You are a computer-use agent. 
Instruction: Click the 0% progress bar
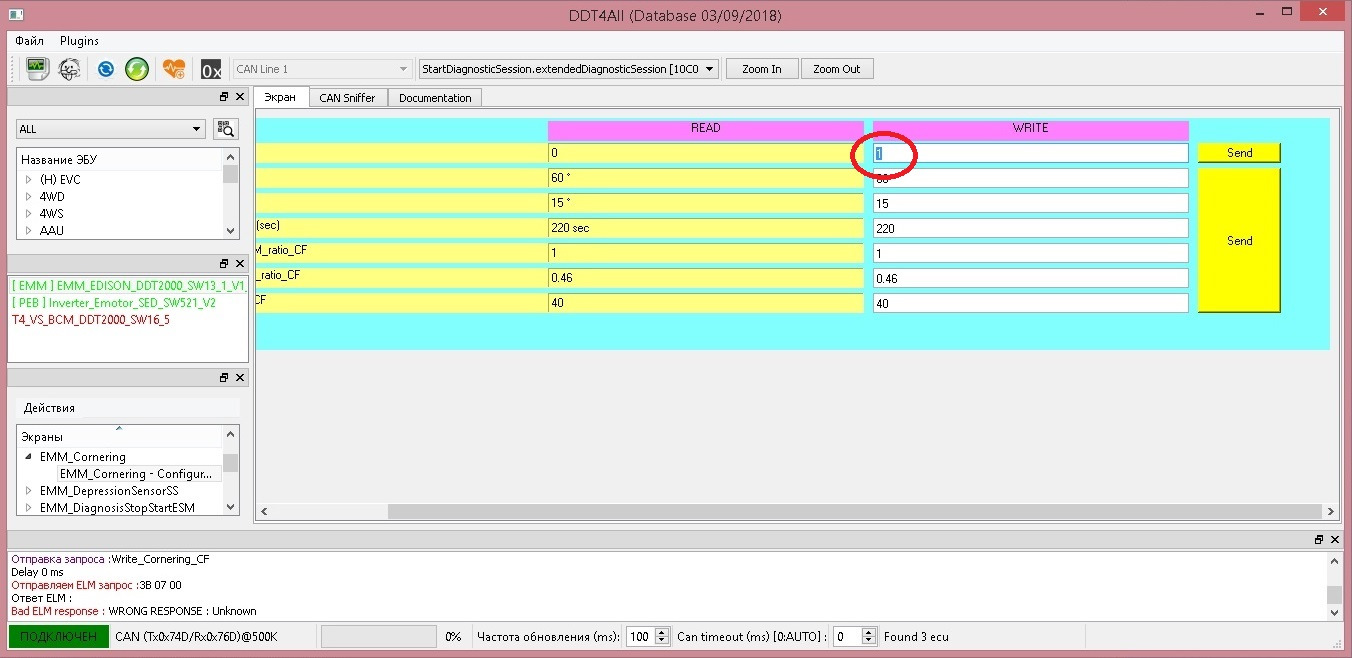click(x=378, y=636)
